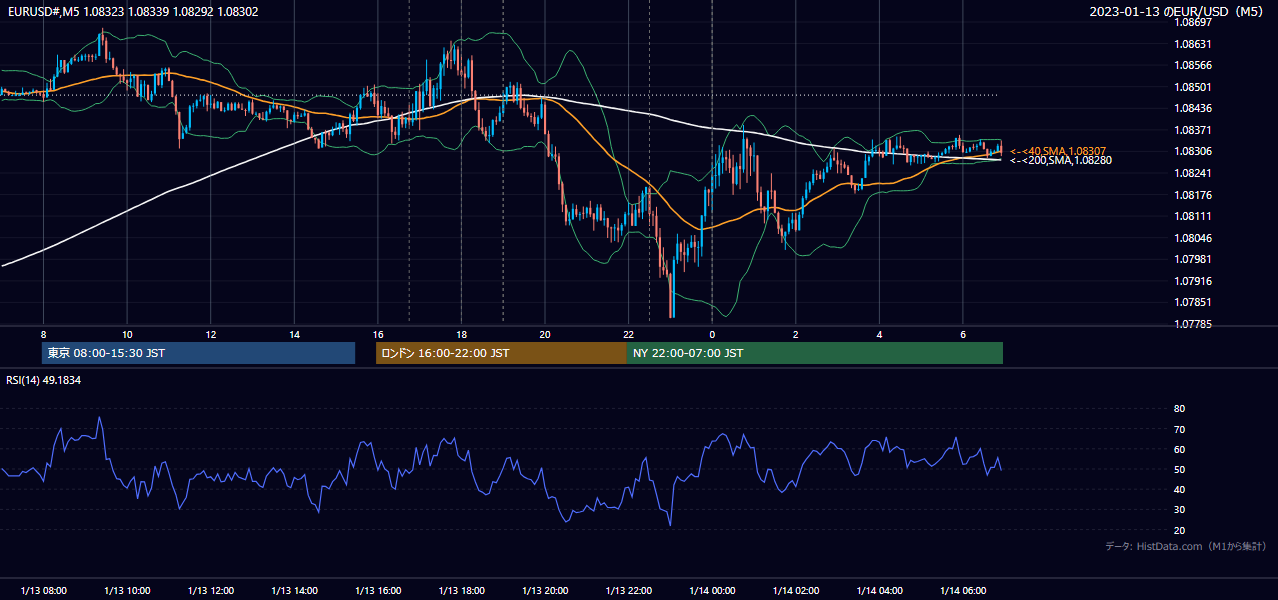Viewport: 1278px width, 600px height.
Task: Click price axis value 1.07851
Action: coord(1193,302)
